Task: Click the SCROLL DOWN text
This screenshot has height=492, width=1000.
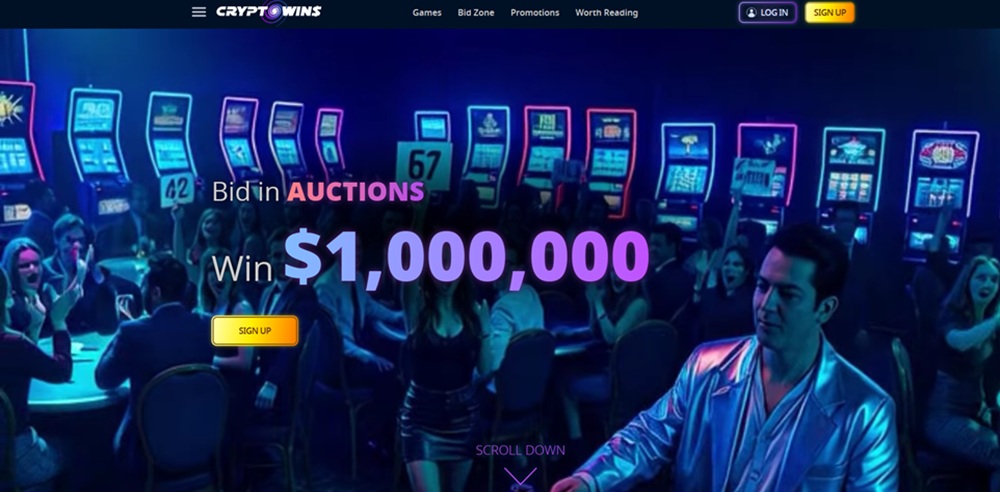Action: click(520, 450)
